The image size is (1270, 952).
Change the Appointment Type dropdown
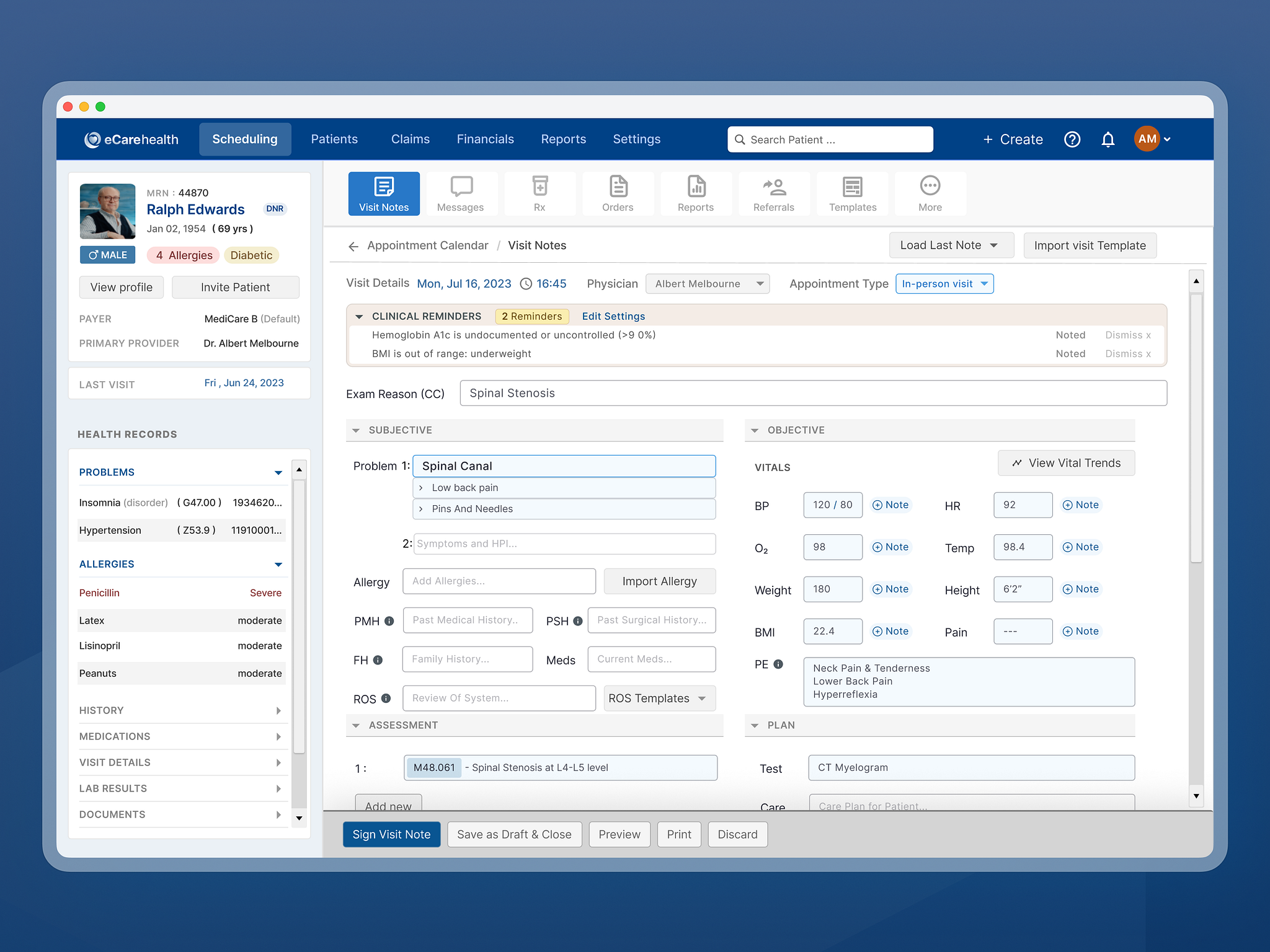944,283
